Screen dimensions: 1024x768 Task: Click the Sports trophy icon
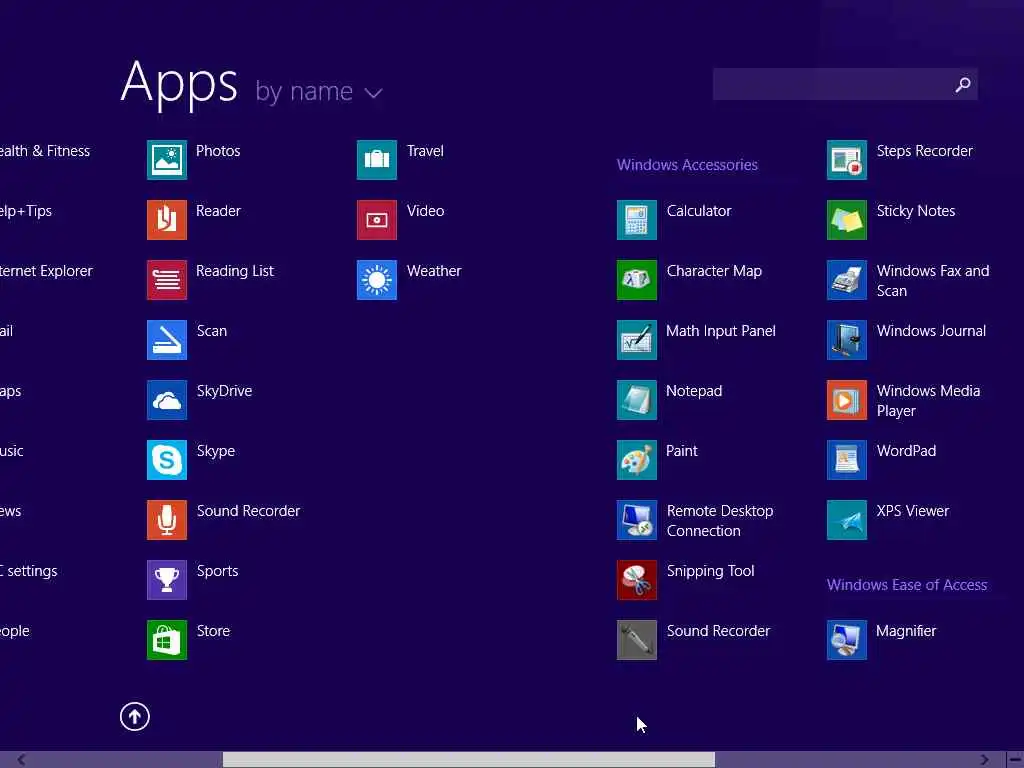click(167, 581)
